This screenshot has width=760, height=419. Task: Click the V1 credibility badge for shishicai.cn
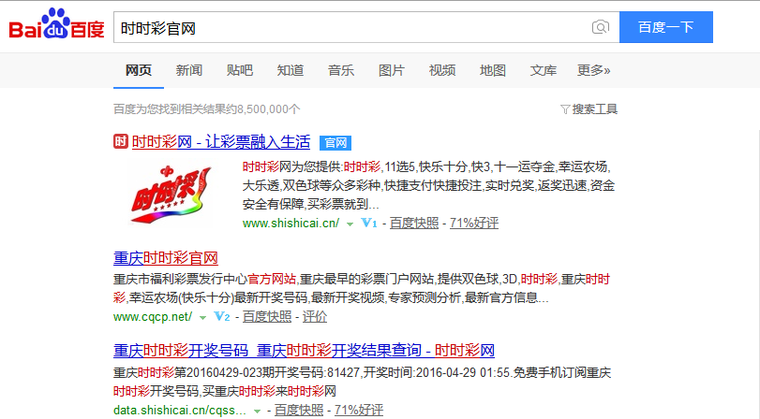369,223
